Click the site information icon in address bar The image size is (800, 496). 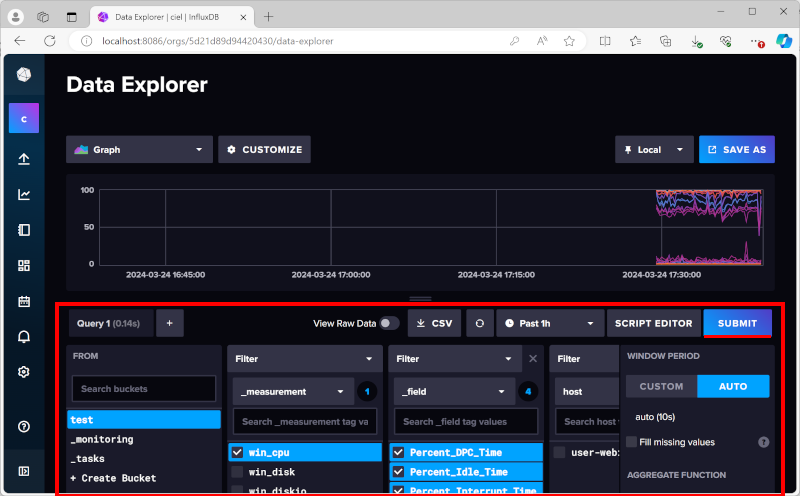pos(86,41)
